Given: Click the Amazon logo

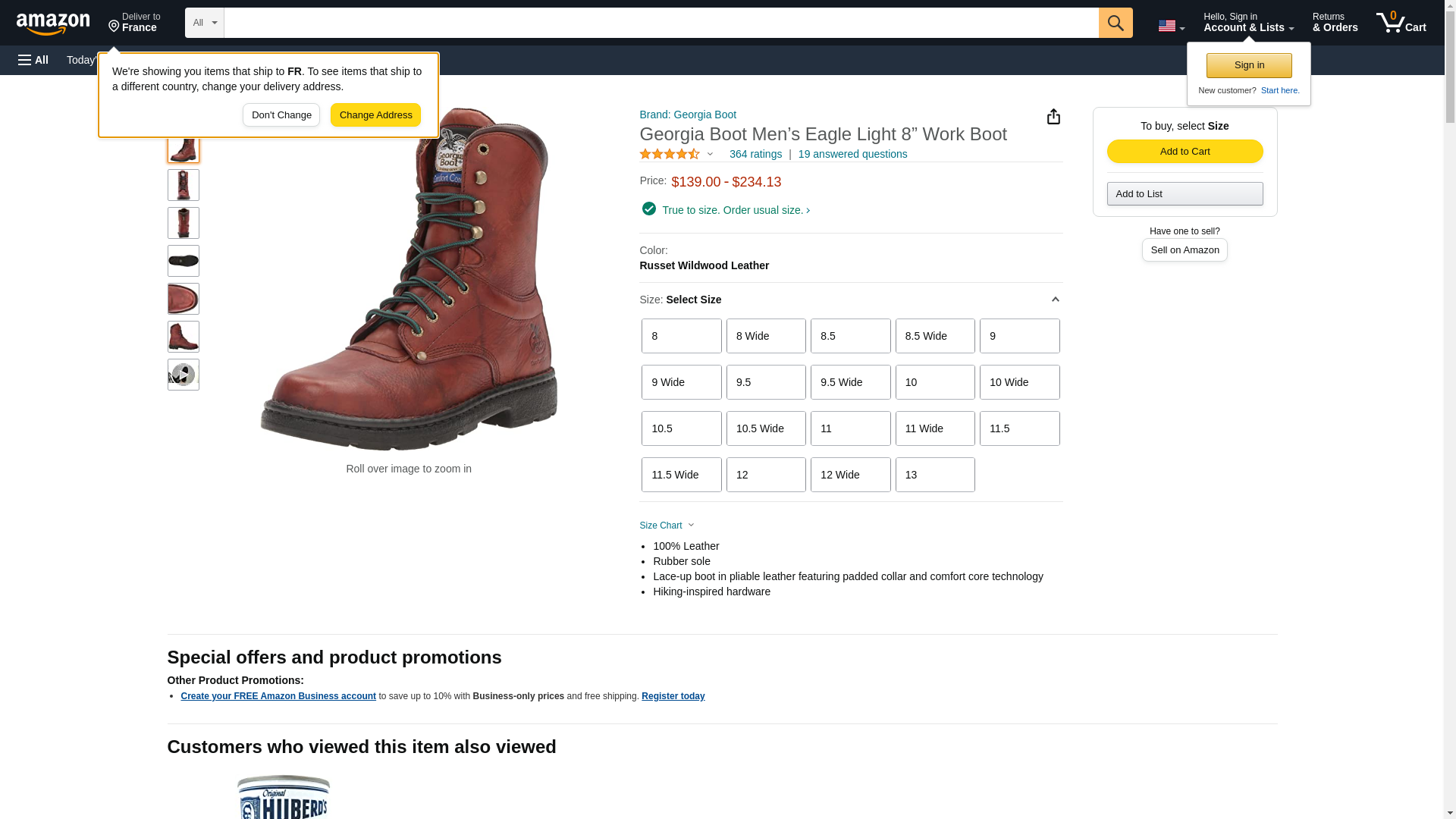Looking at the screenshot, I should tap(53, 24).
